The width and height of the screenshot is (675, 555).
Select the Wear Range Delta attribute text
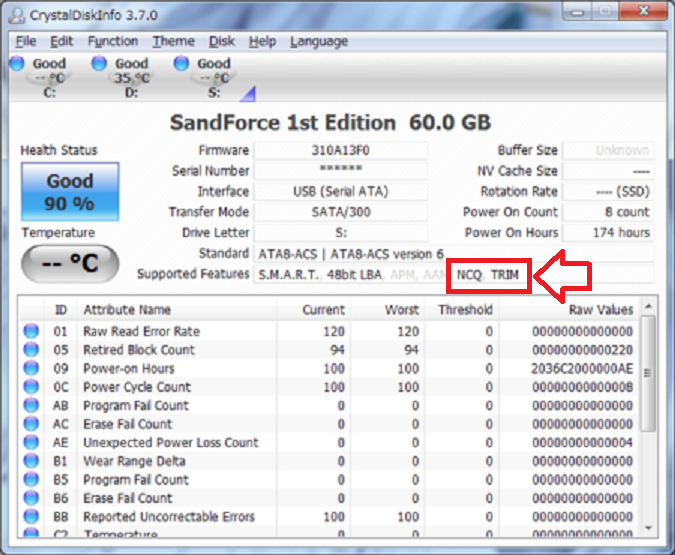click(134, 461)
